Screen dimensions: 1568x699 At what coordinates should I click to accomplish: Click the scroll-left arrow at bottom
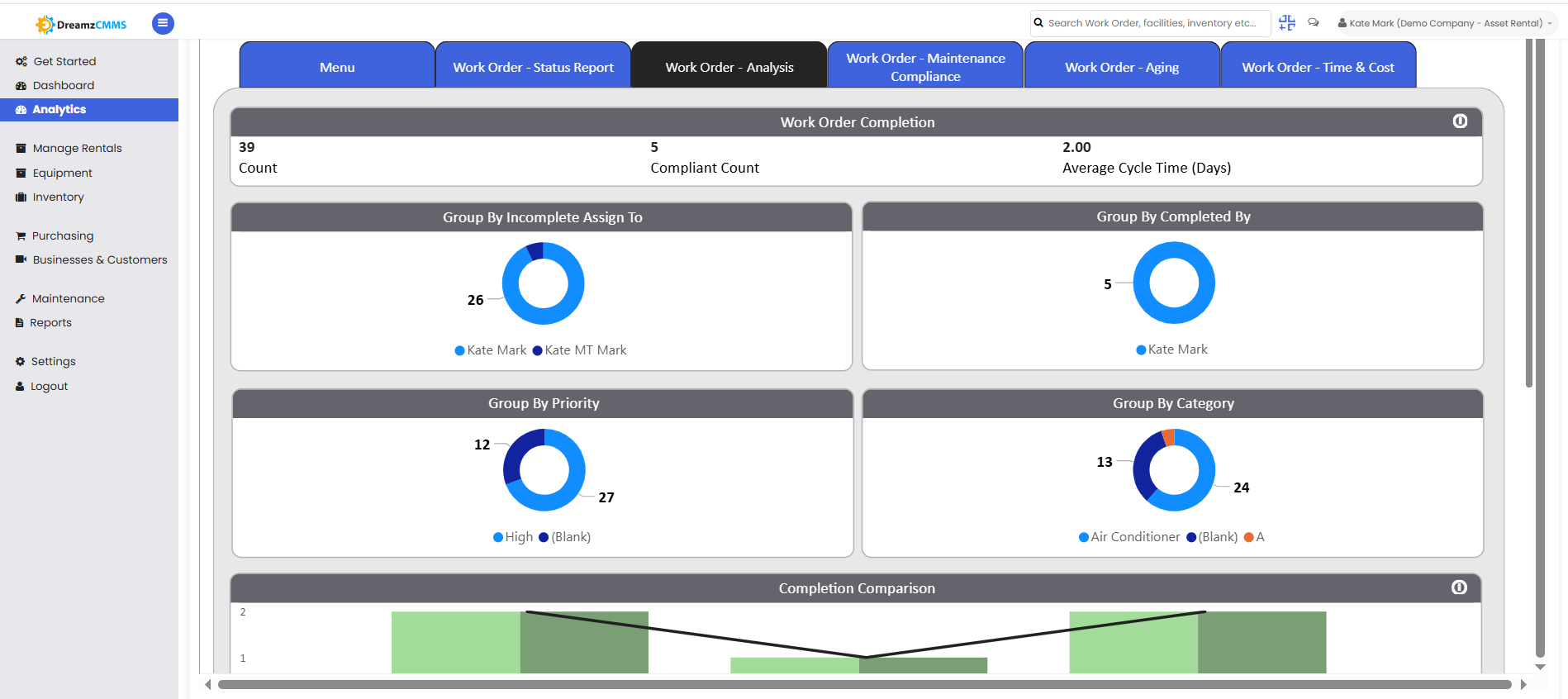click(208, 684)
